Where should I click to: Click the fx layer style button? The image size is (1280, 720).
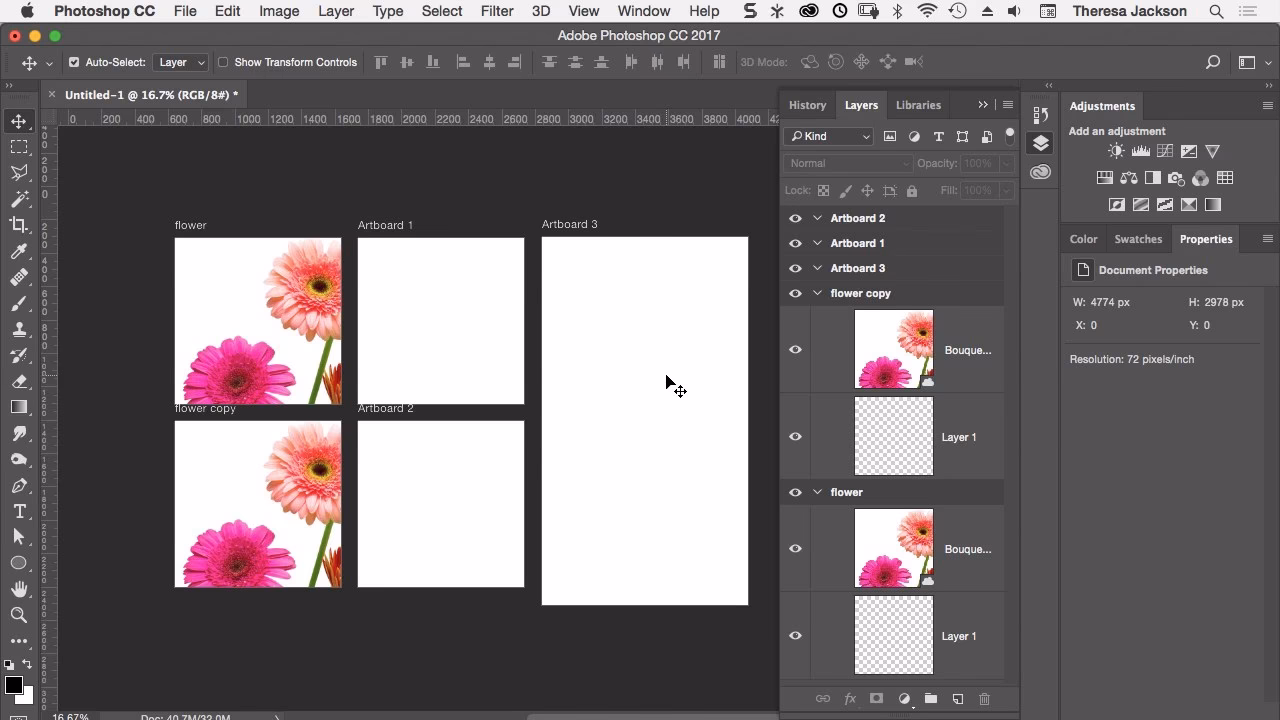[850, 698]
